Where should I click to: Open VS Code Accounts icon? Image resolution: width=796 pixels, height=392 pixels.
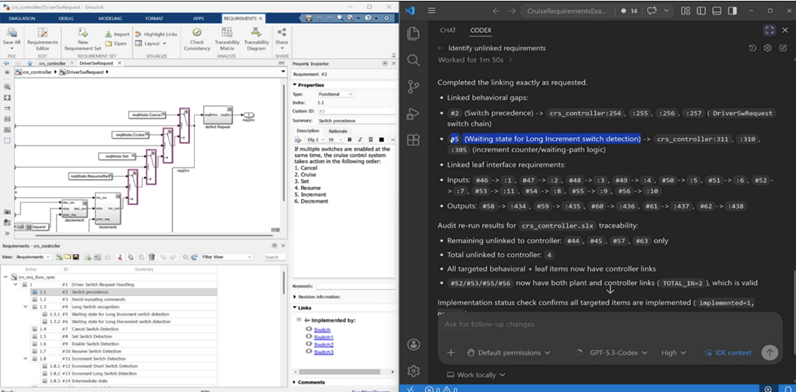pos(414,344)
